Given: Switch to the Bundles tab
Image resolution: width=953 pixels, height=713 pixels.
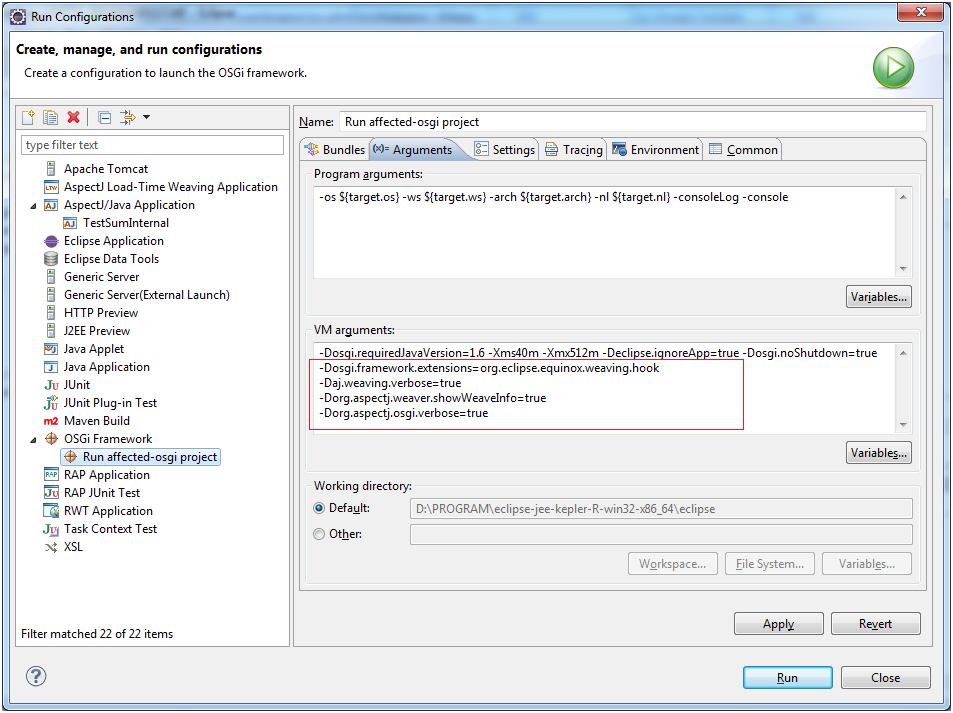Looking at the screenshot, I should 335,150.
